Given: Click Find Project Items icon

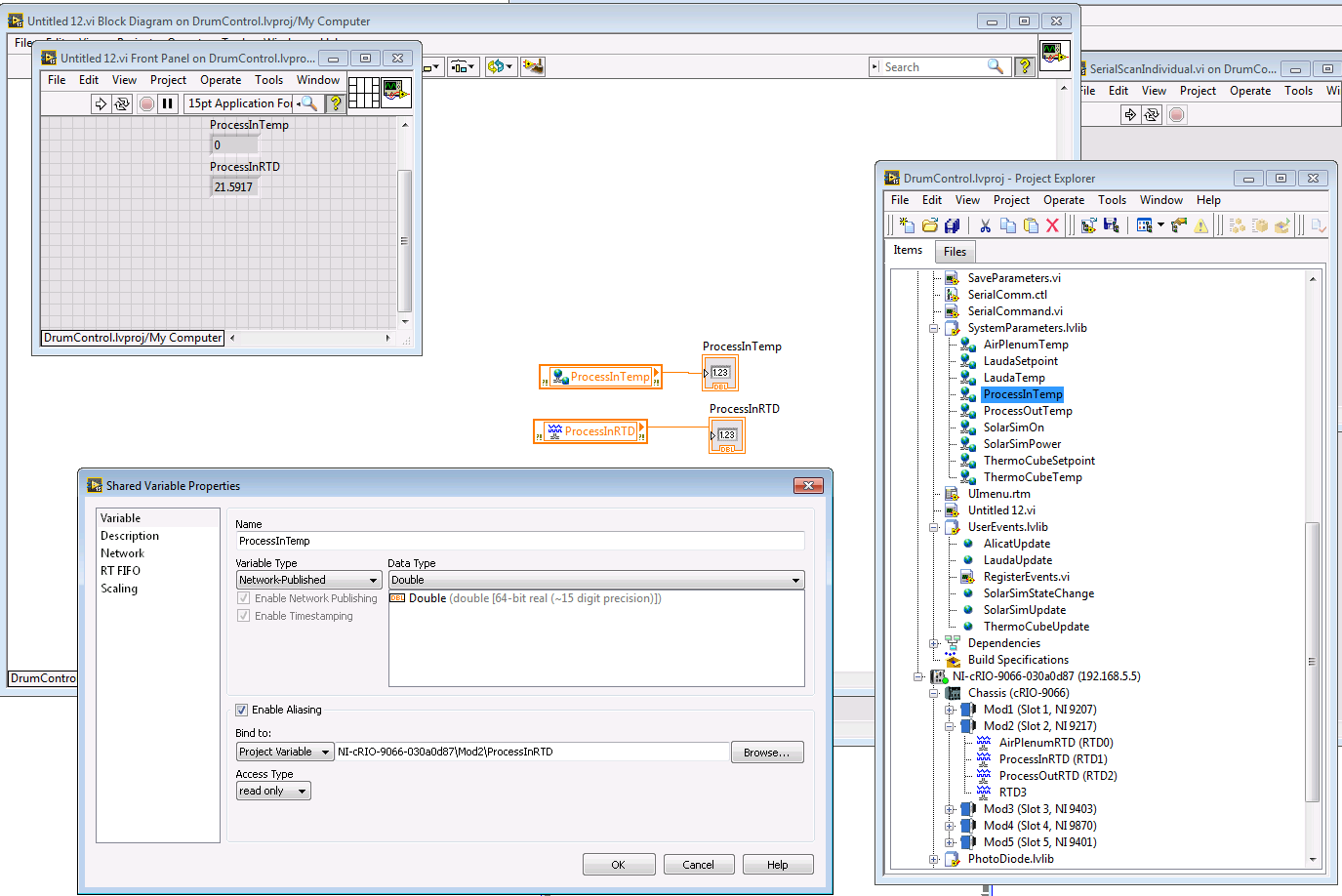Looking at the screenshot, I should (1179, 225).
